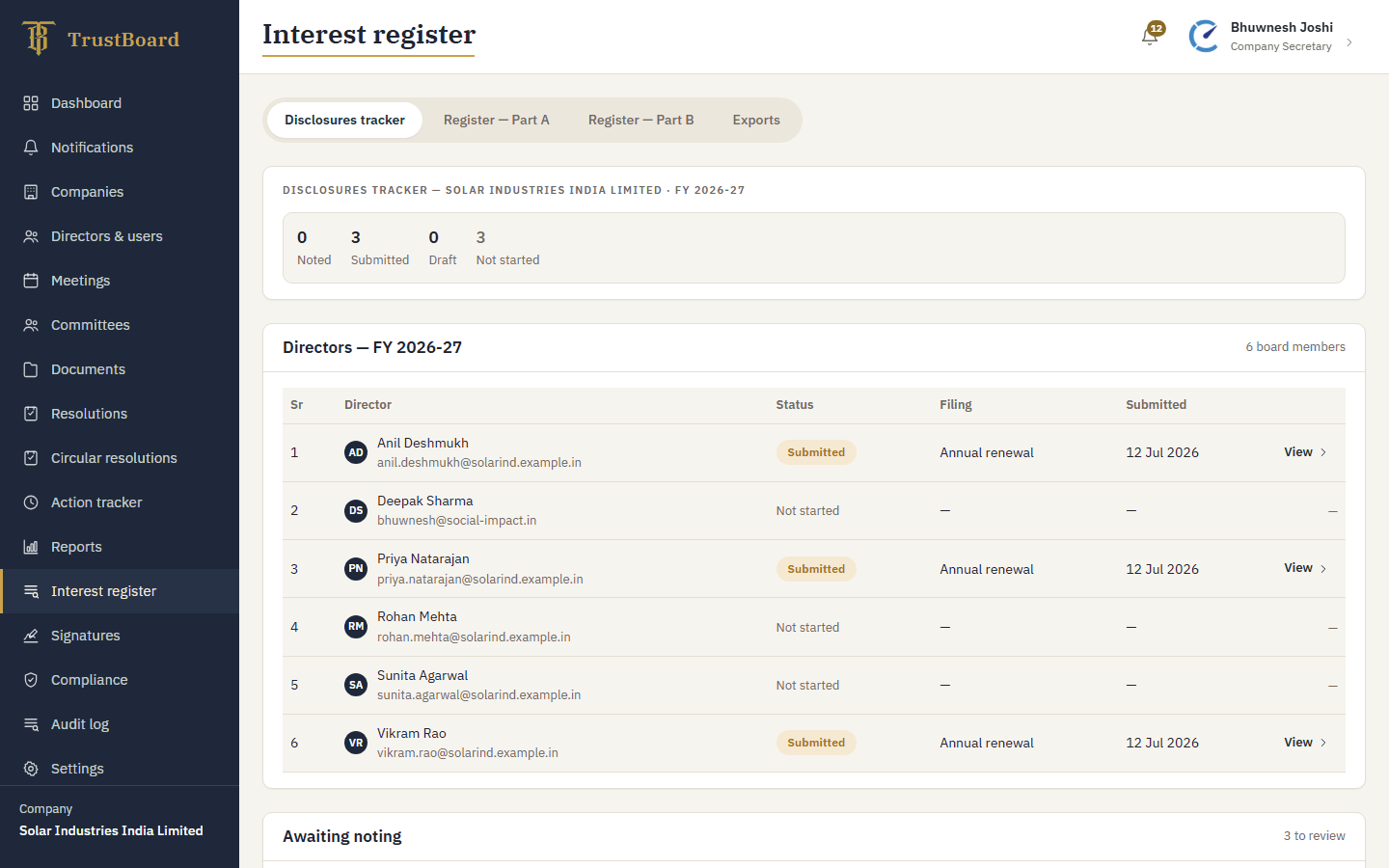Click the Committees group icon
Screen dimensions: 1389x868
(31, 325)
